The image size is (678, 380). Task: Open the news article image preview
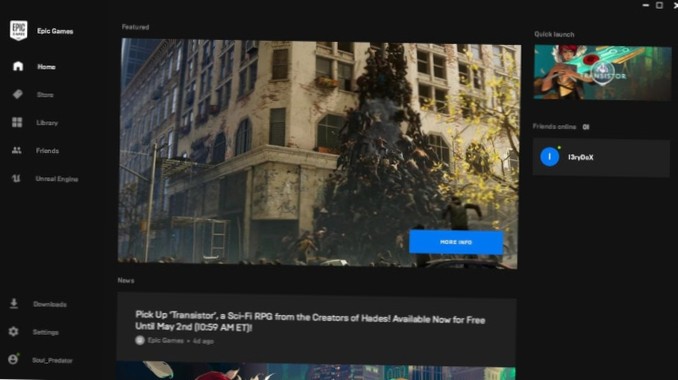point(316,370)
